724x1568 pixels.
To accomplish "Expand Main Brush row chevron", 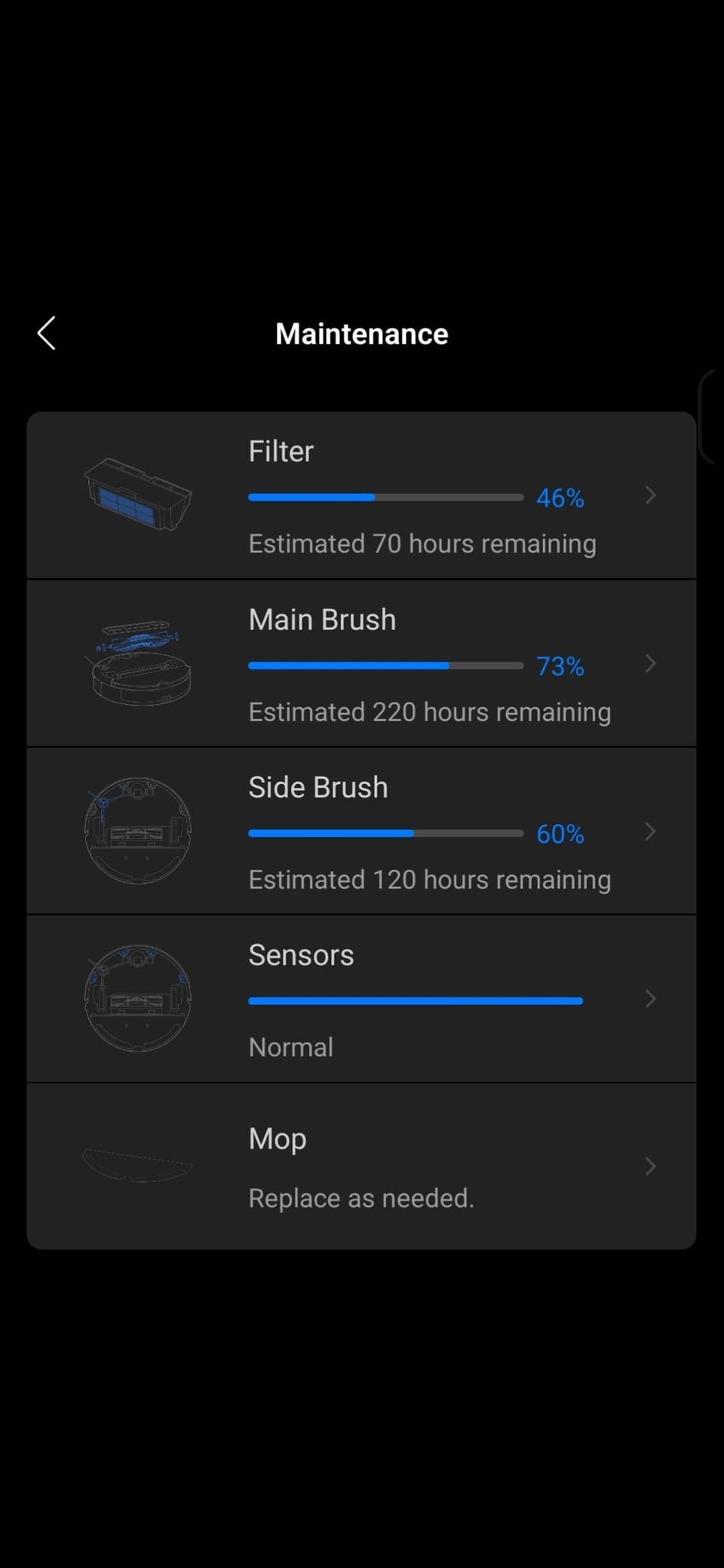I will [x=650, y=663].
